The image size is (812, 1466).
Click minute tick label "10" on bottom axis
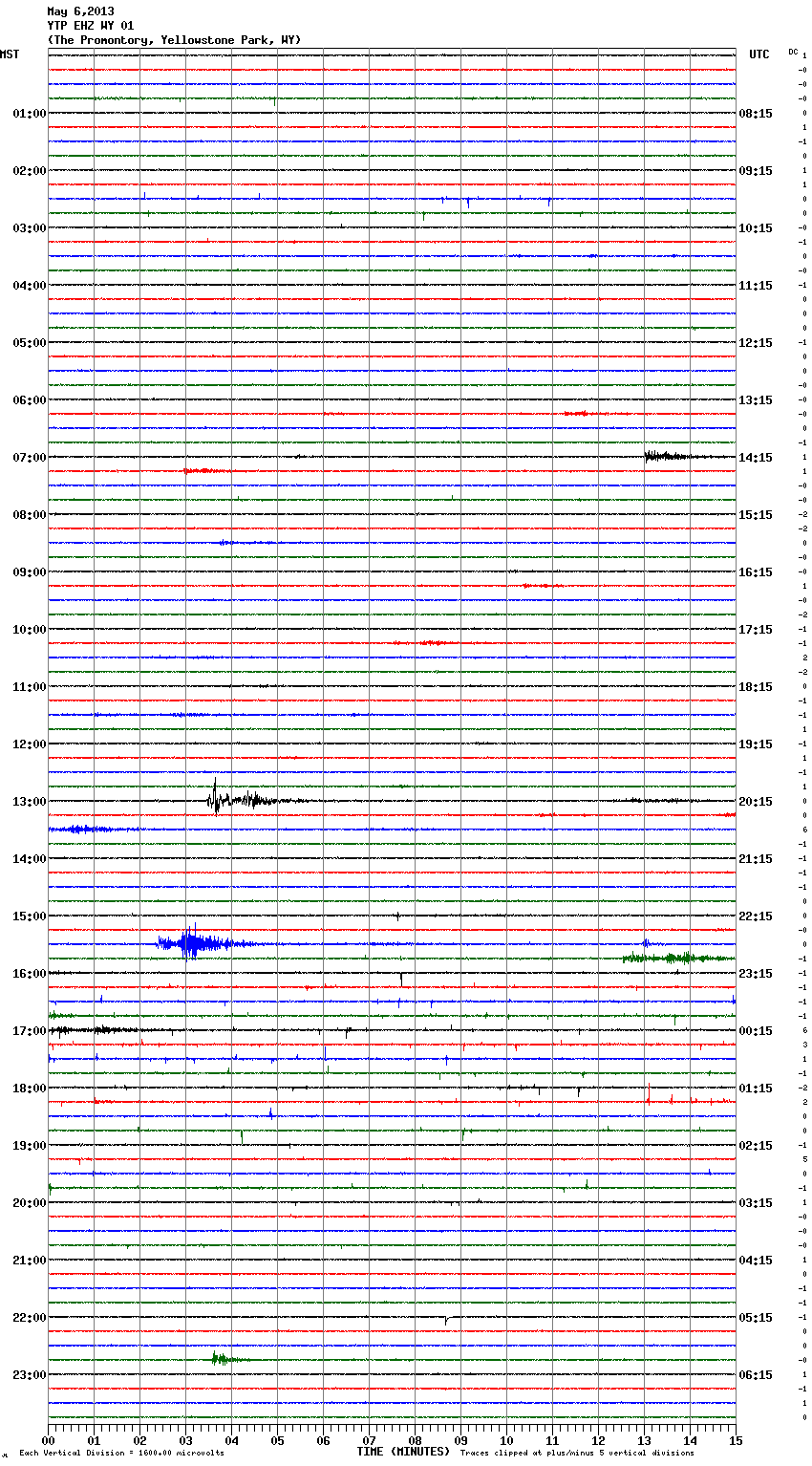point(506,1440)
